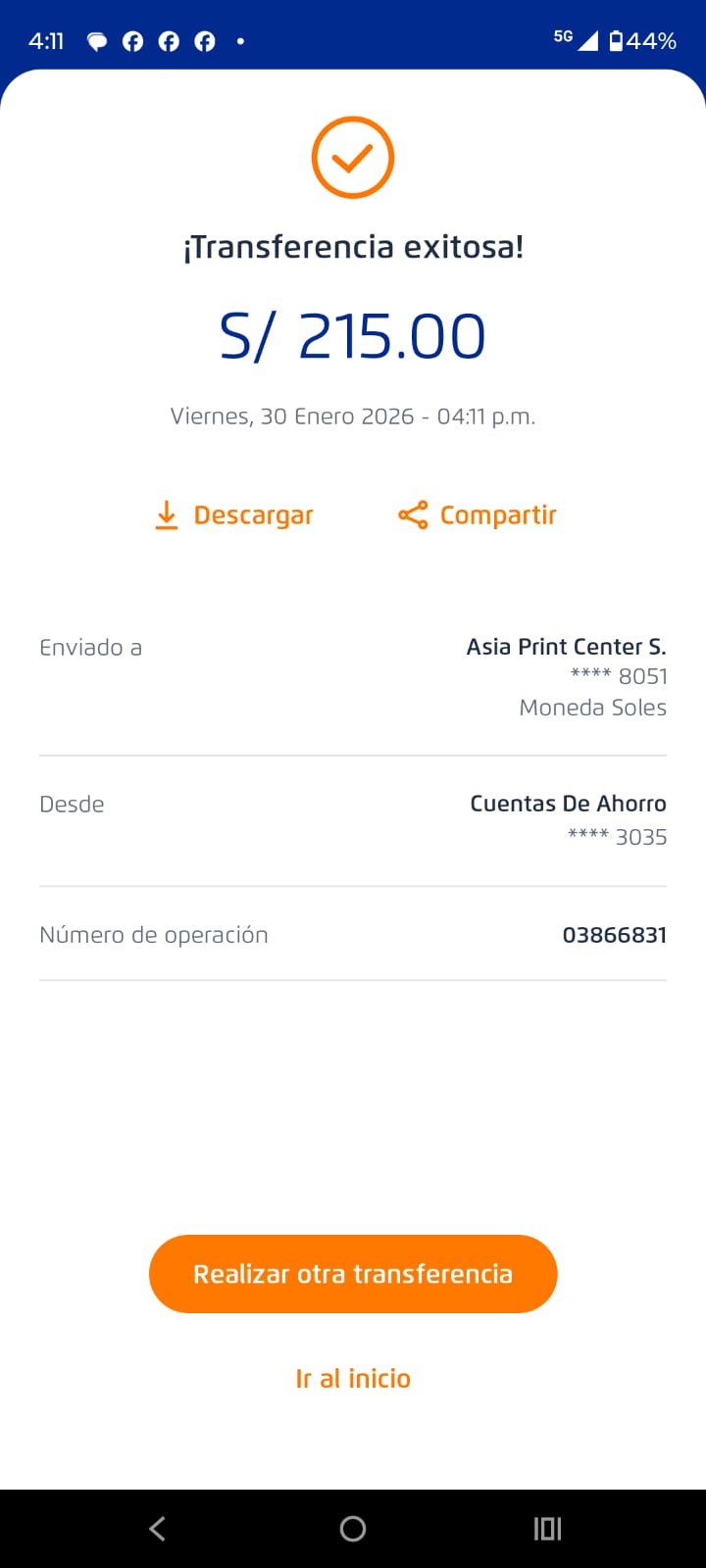This screenshot has height=1568, width=706.
Task: Tap recipient name Asia Print Center S.
Action: 566,647
